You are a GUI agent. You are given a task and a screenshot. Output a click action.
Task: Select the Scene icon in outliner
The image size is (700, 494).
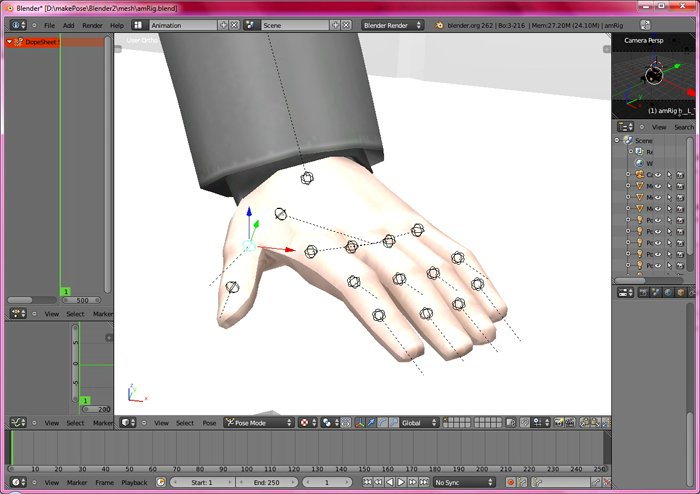click(x=628, y=140)
